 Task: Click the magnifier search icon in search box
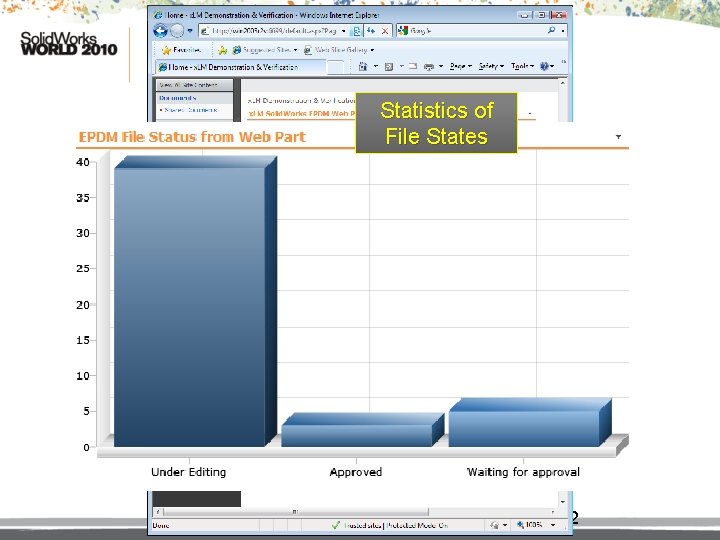tap(551, 30)
